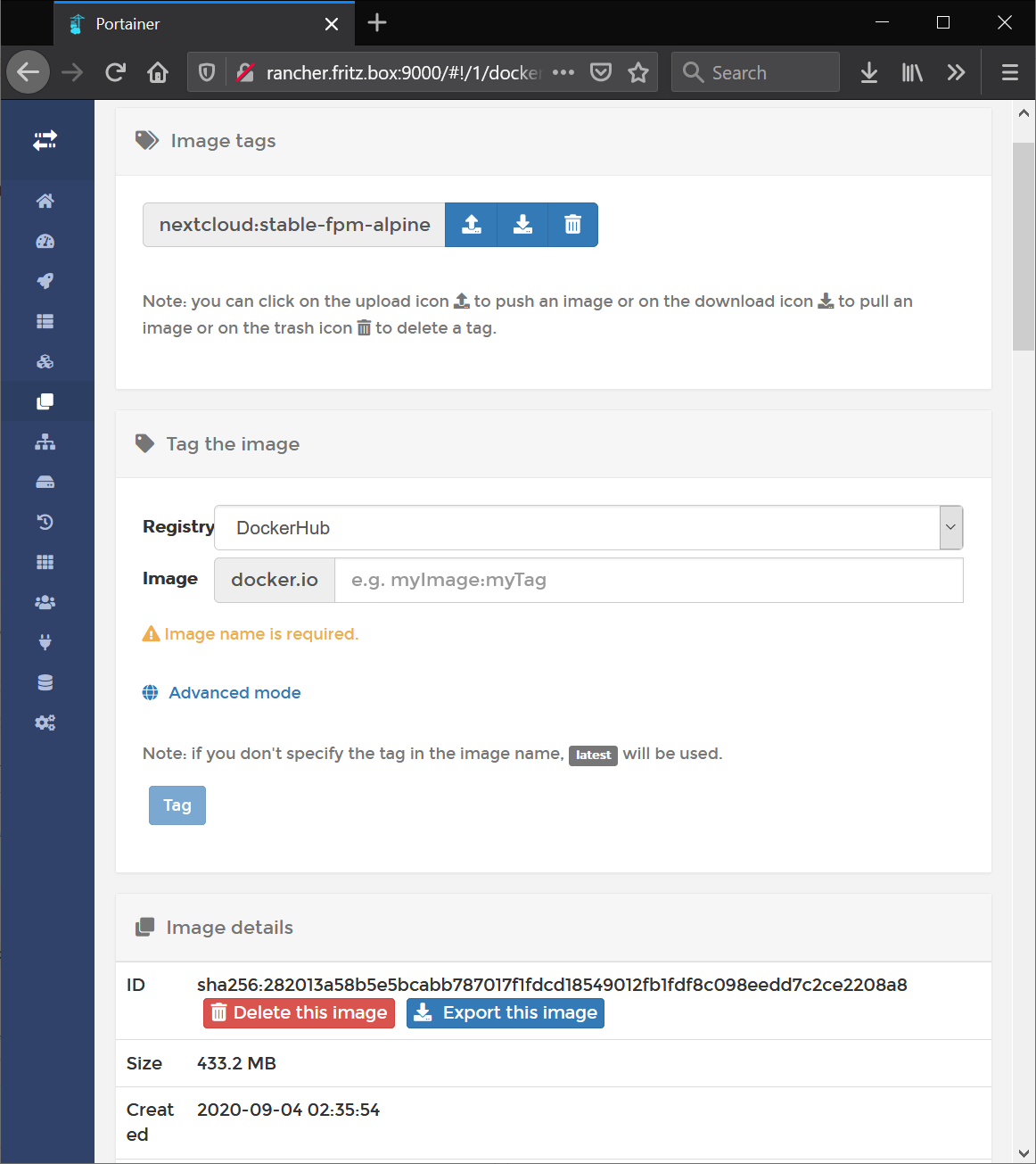Image resolution: width=1036 pixels, height=1164 pixels.
Task: Open Firefox hamburger menu
Action: (x=1010, y=72)
